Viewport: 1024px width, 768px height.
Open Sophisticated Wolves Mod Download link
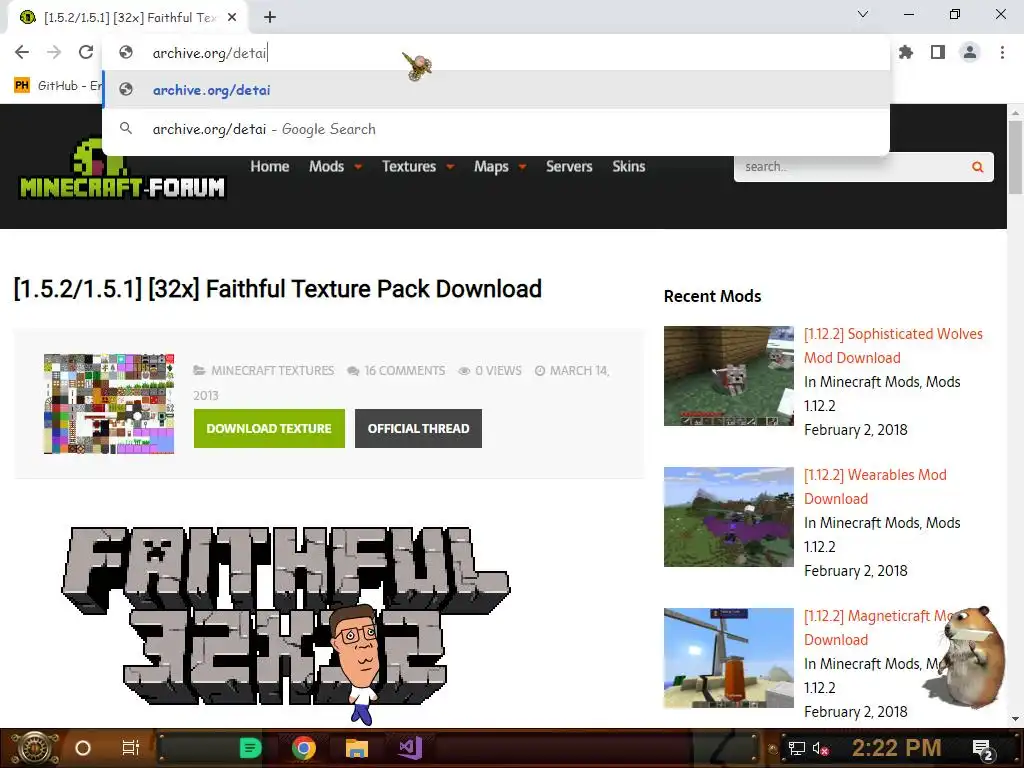click(x=893, y=345)
